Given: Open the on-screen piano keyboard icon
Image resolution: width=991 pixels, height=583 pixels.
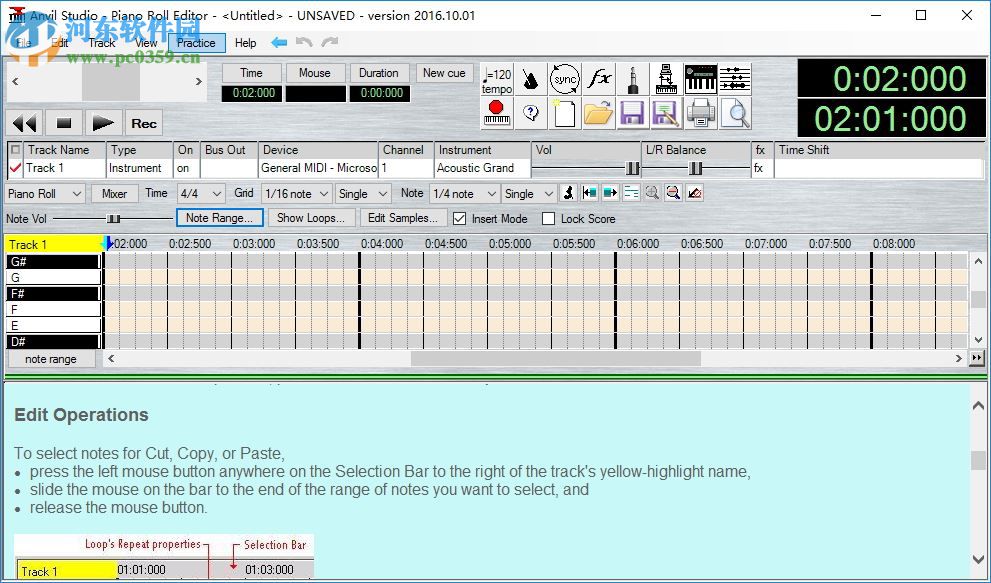Looking at the screenshot, I should [700, 79].
